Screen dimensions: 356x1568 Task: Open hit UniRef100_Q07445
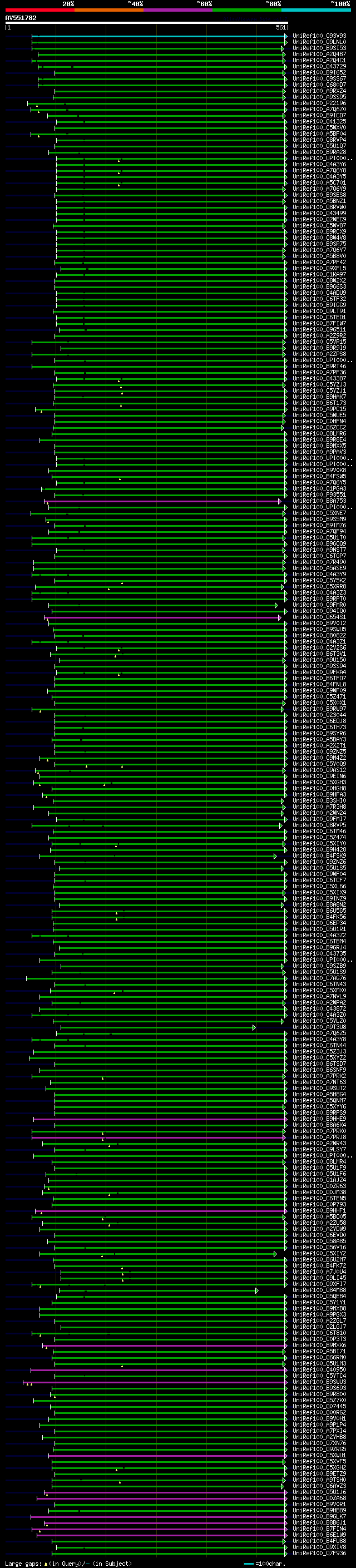319,1407
